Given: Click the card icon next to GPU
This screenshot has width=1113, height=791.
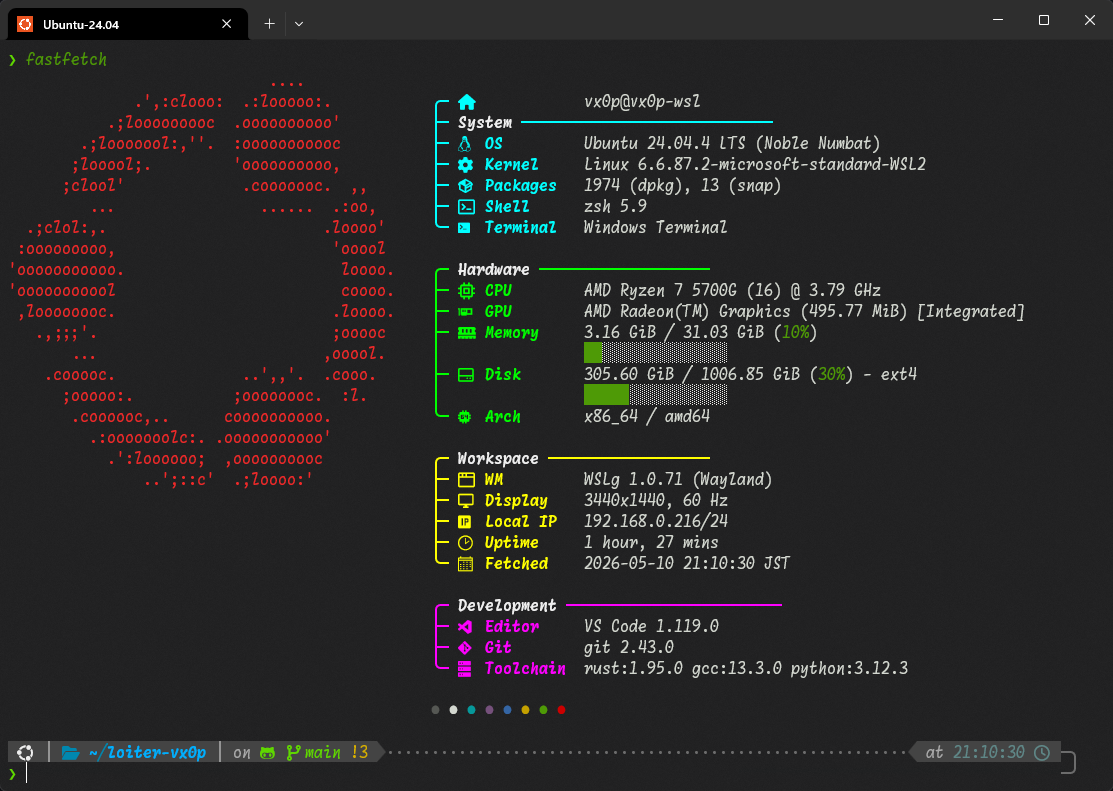Looking at the screenshot, I should [466, 312].
